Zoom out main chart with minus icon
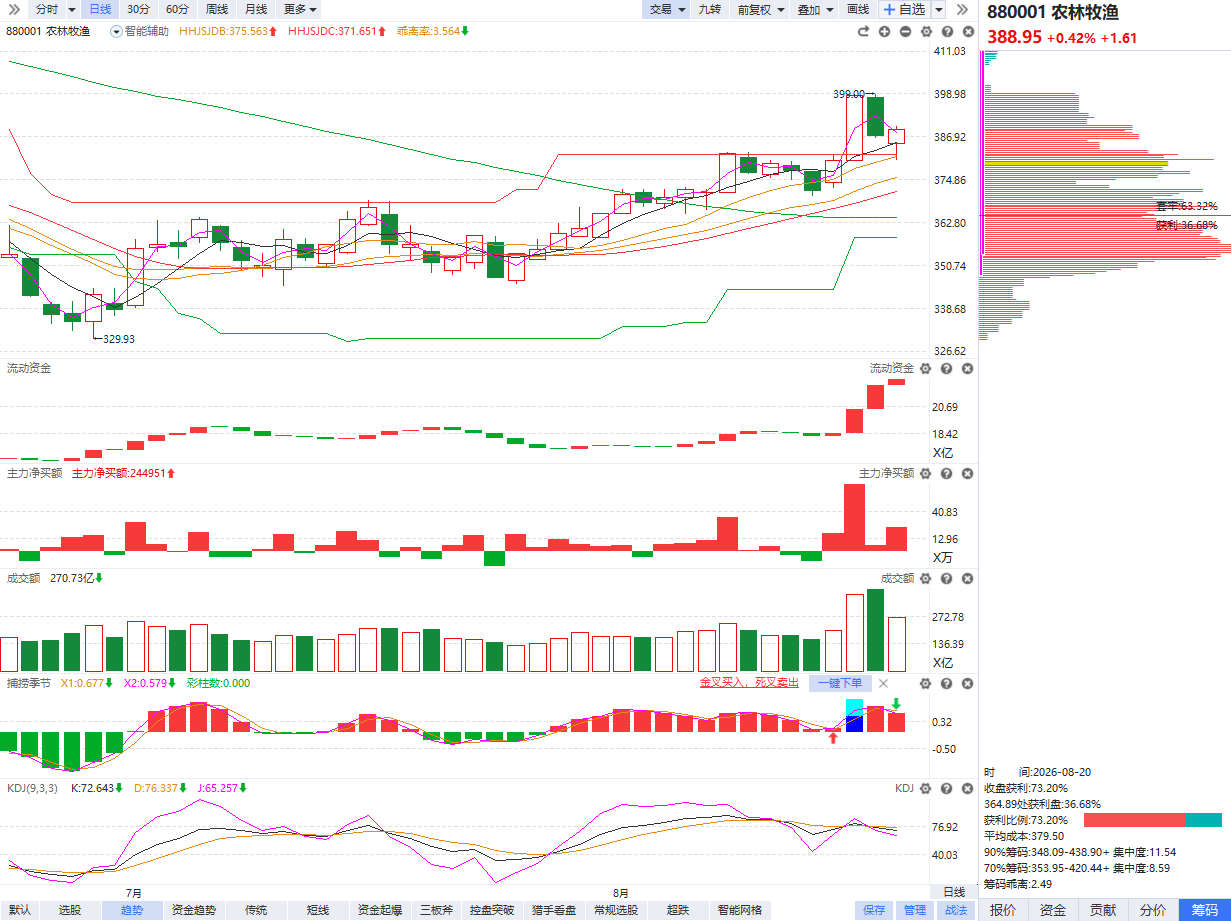The image size is (1231, 921). click(905, 31)
